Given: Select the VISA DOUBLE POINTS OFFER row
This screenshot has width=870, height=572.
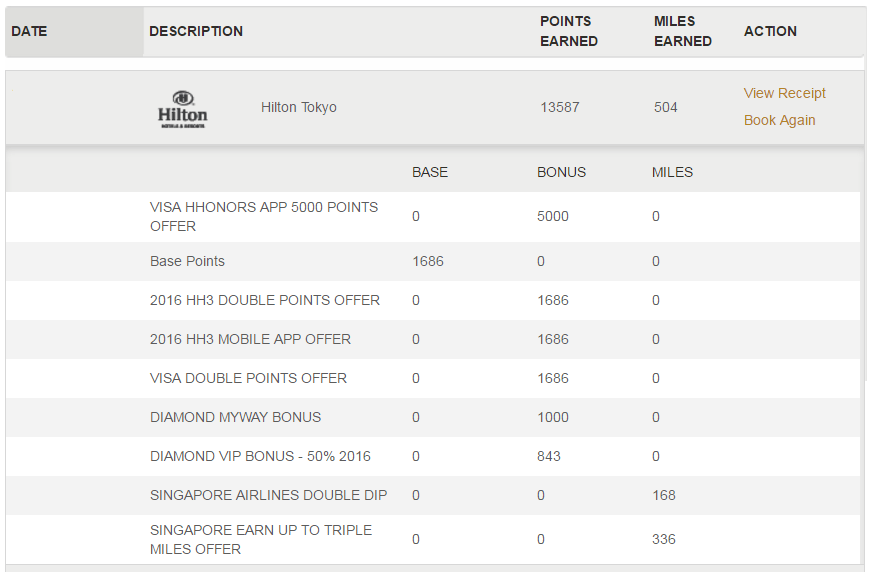Looking at the screenshot, I should [x=433, y=378].
